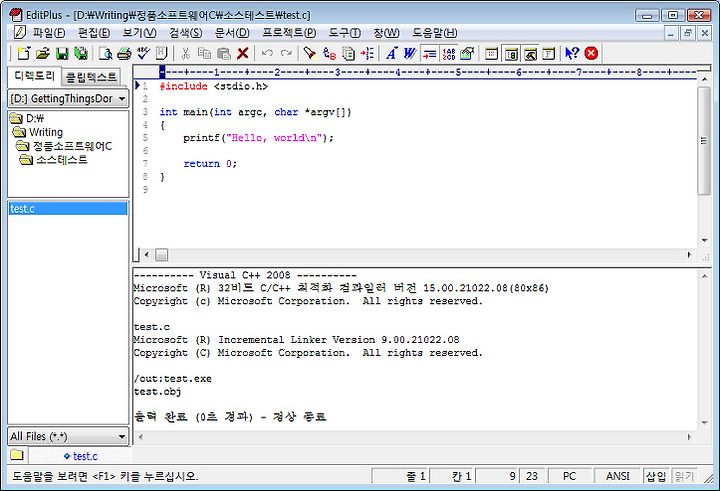Click editor vertical scrollbar thumb
The image size is (720, 491).
(703, 141)
